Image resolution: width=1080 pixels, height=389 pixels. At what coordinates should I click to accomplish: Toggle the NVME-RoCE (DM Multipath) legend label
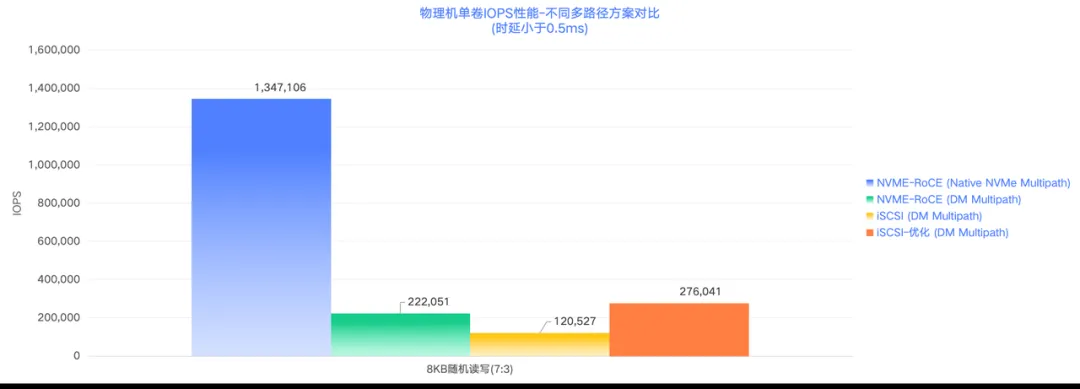point(948,200)
